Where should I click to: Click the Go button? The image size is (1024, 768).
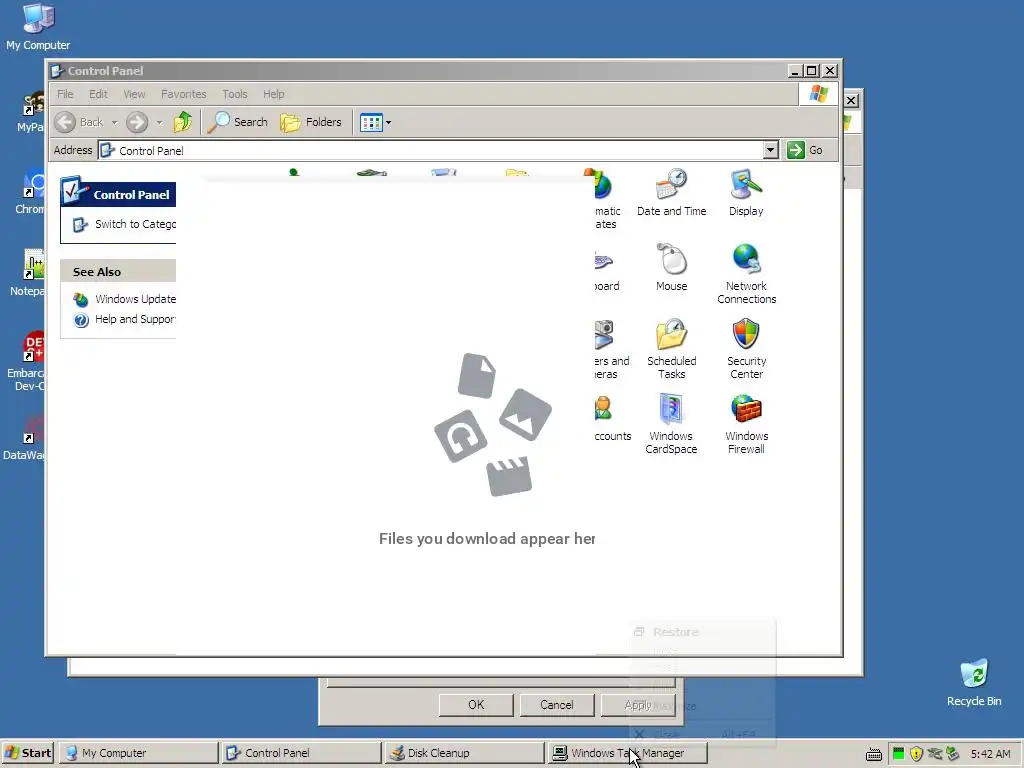805,150
